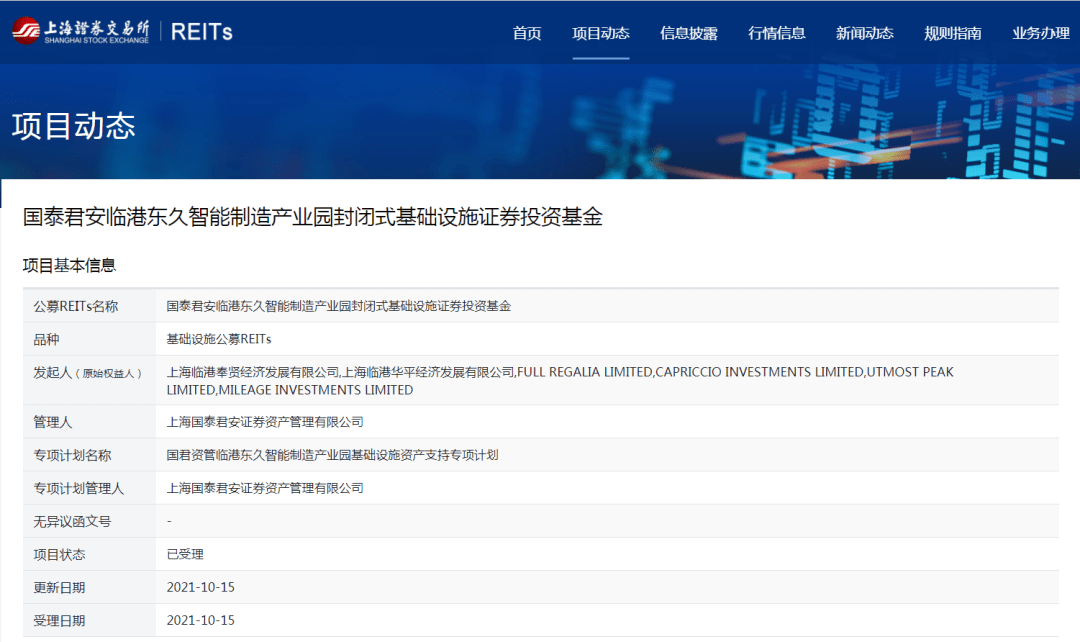Open the 规则指南 menu item
This screenshot has height=642, width=1080.
pos(953,33)
